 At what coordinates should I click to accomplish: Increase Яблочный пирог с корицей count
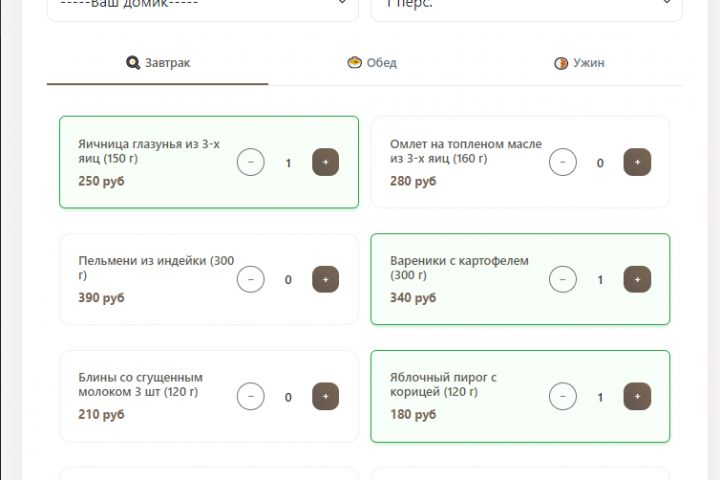pos(637,396)
